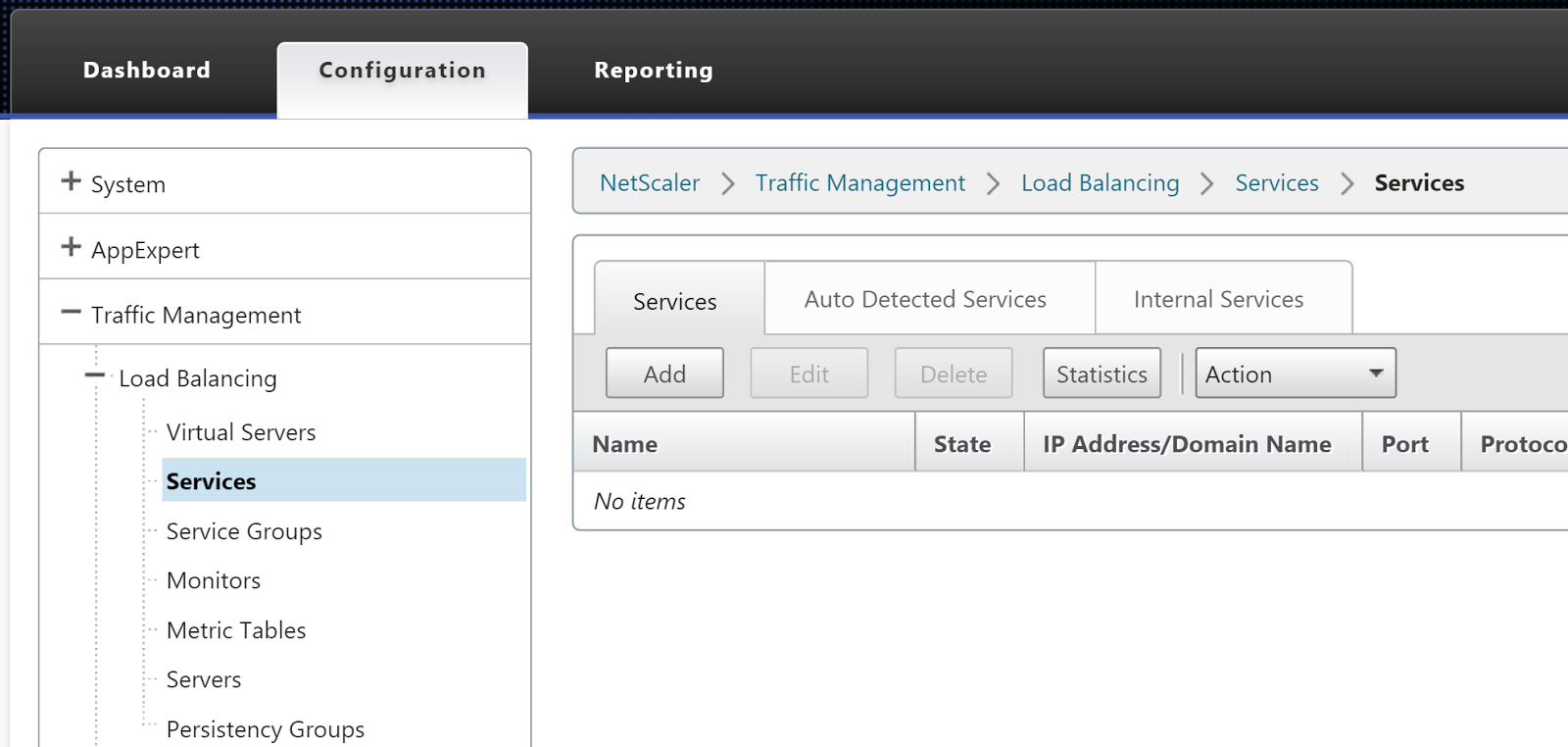The image size is (1568, 747).
Task: Click the Edit button
Action: [809, 373]
